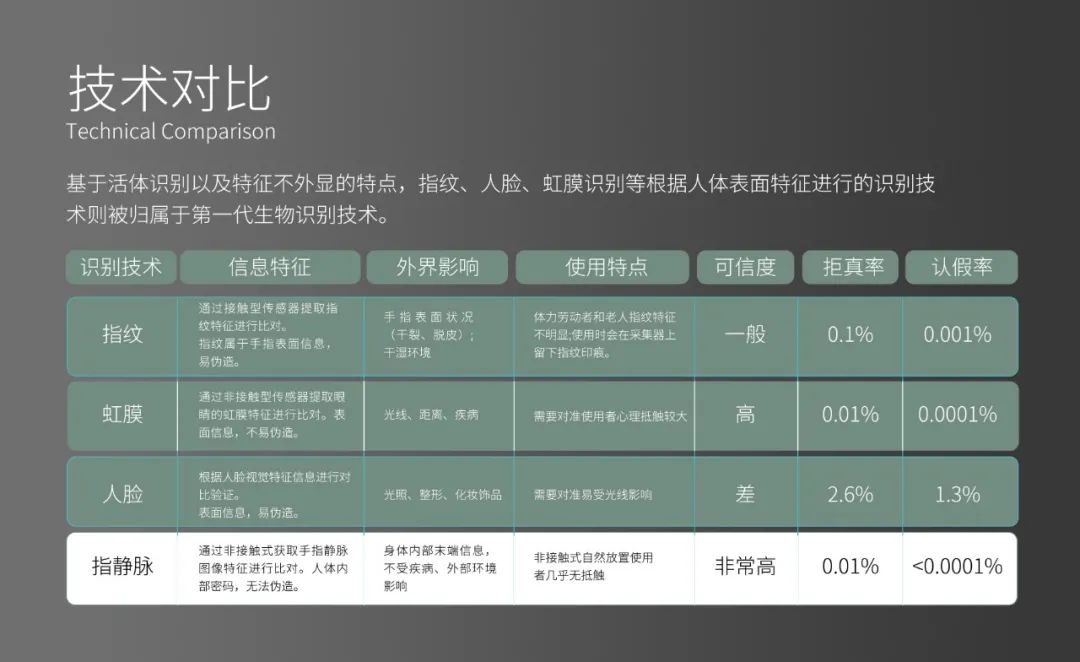This screenshot has height=662, width=1080.
Task: Click the 非常高 credibility value
Action: click(x=745, y=566)
